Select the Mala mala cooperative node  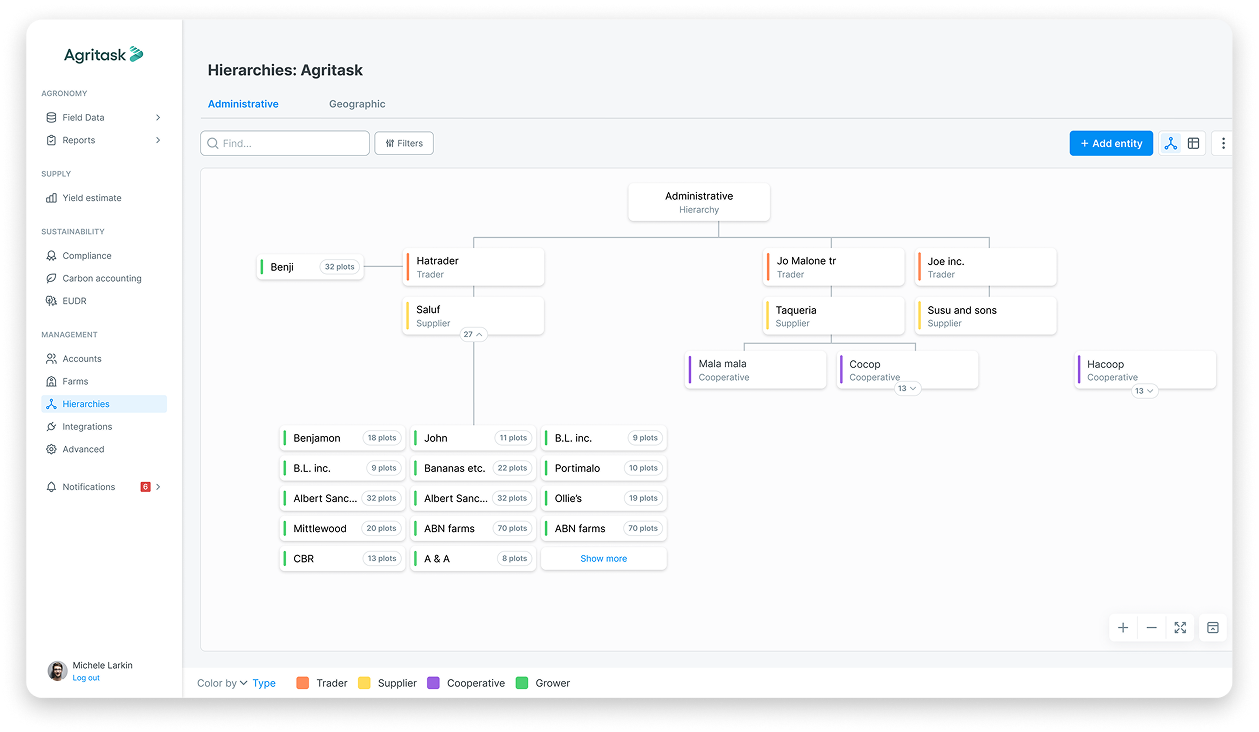click(756, 370)
